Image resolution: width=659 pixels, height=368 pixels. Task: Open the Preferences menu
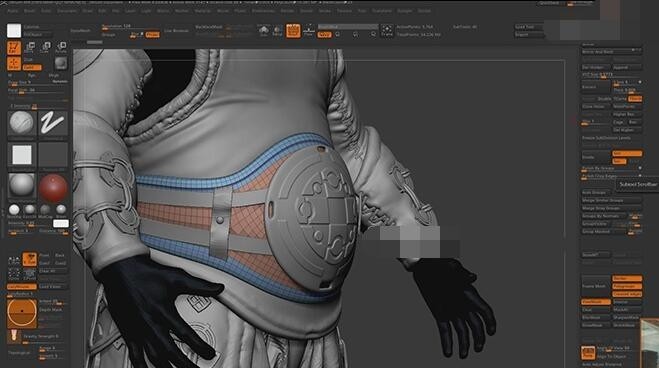[264, 11]
